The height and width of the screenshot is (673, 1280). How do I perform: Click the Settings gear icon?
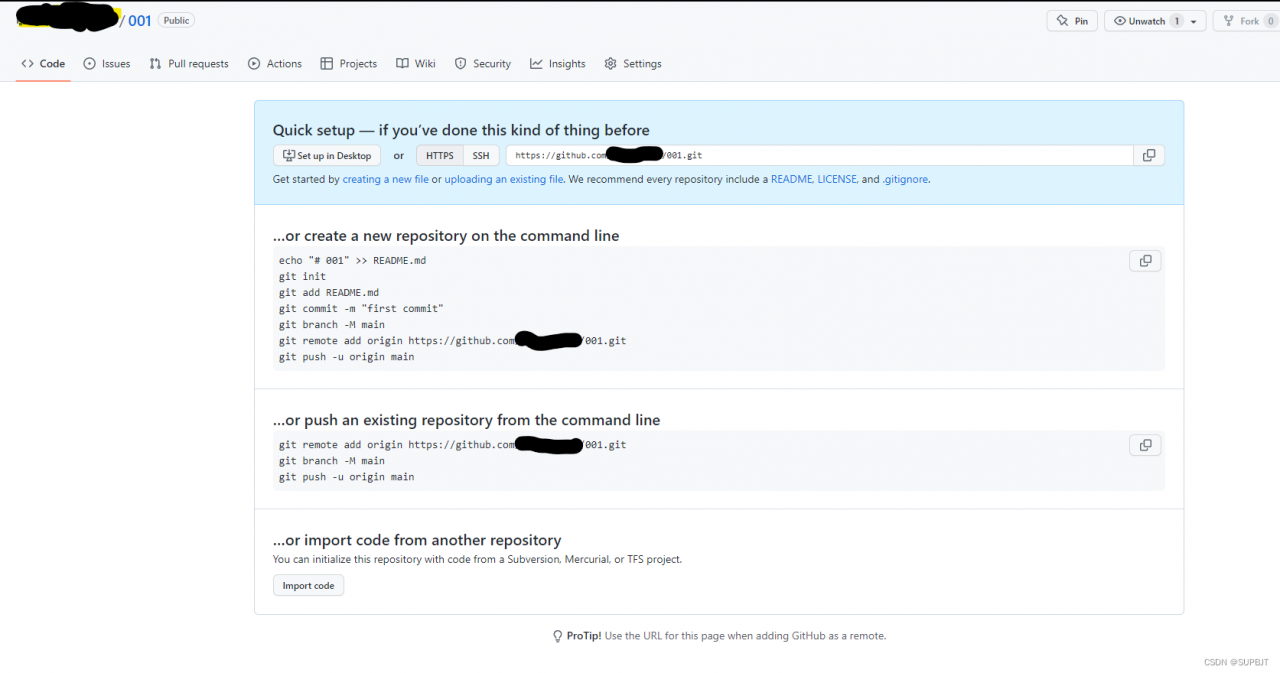pos(610,63)
